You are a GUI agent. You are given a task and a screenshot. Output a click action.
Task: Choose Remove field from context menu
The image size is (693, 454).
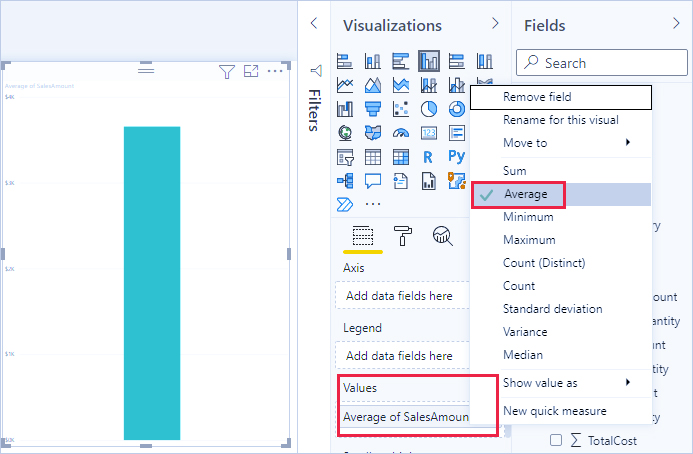coord(561,97)
